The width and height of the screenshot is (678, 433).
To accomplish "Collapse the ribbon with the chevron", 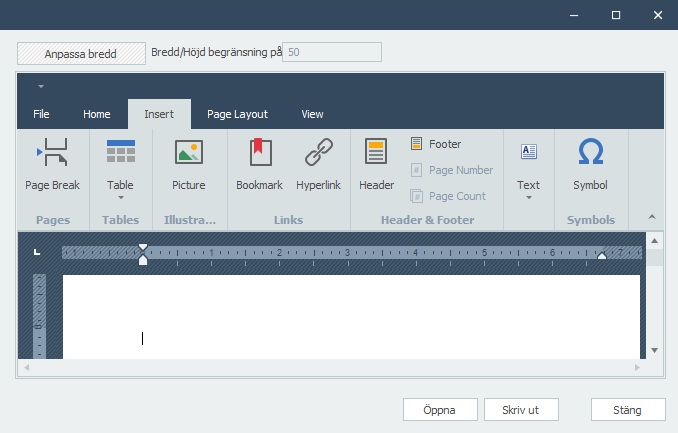I will [652, 217].
